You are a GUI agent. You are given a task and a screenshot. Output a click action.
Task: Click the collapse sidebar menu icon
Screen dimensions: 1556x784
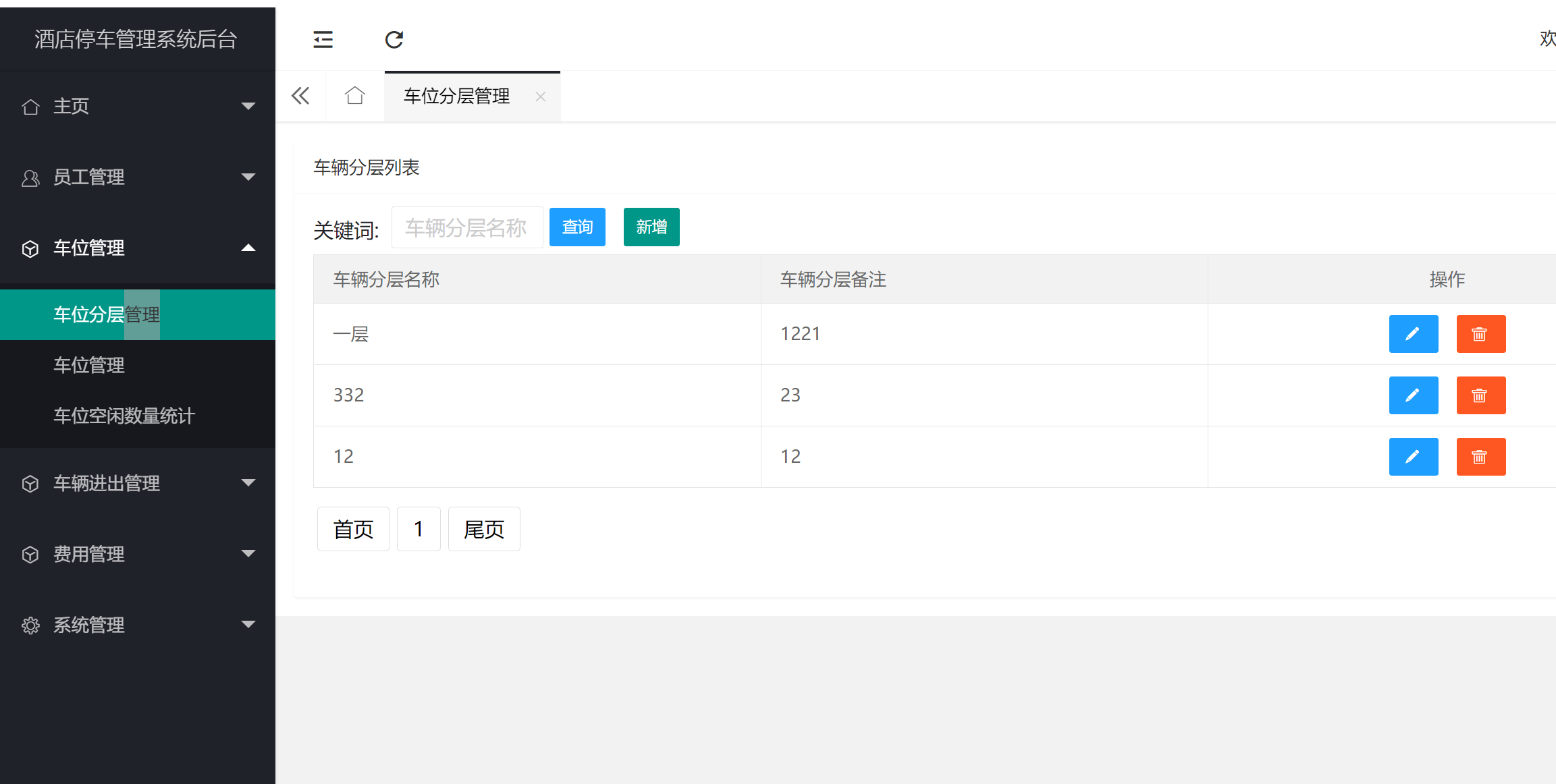tap(323, 39)
